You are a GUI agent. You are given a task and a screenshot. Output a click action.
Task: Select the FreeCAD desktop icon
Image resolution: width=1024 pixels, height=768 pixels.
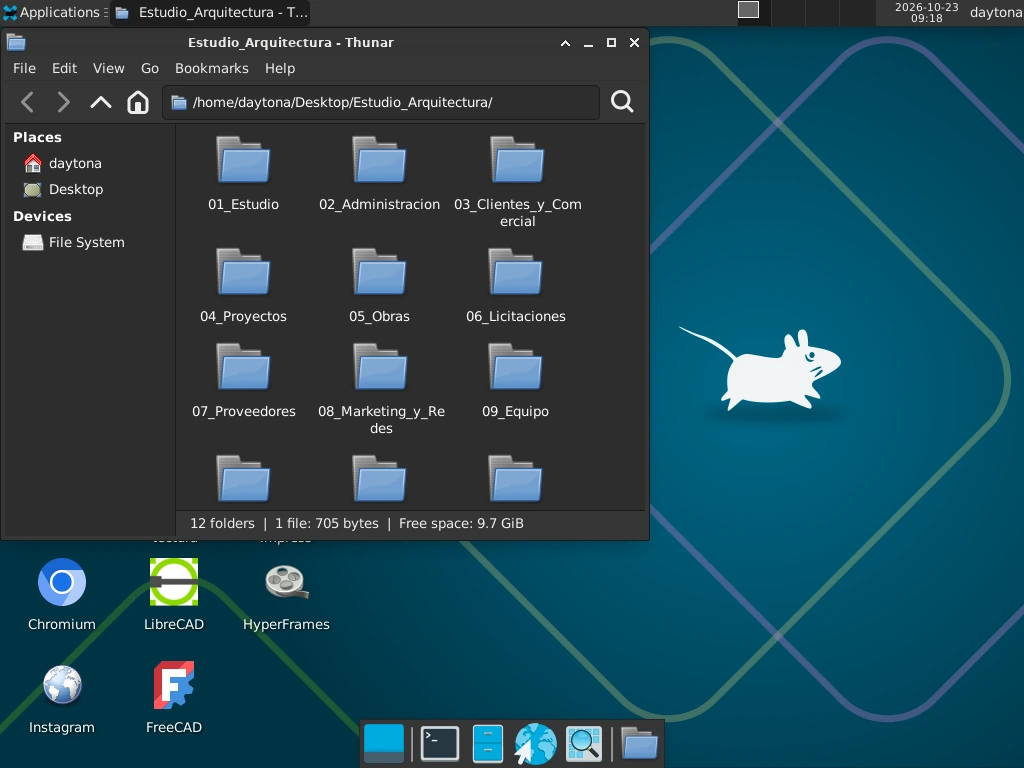tap(174, 699)
